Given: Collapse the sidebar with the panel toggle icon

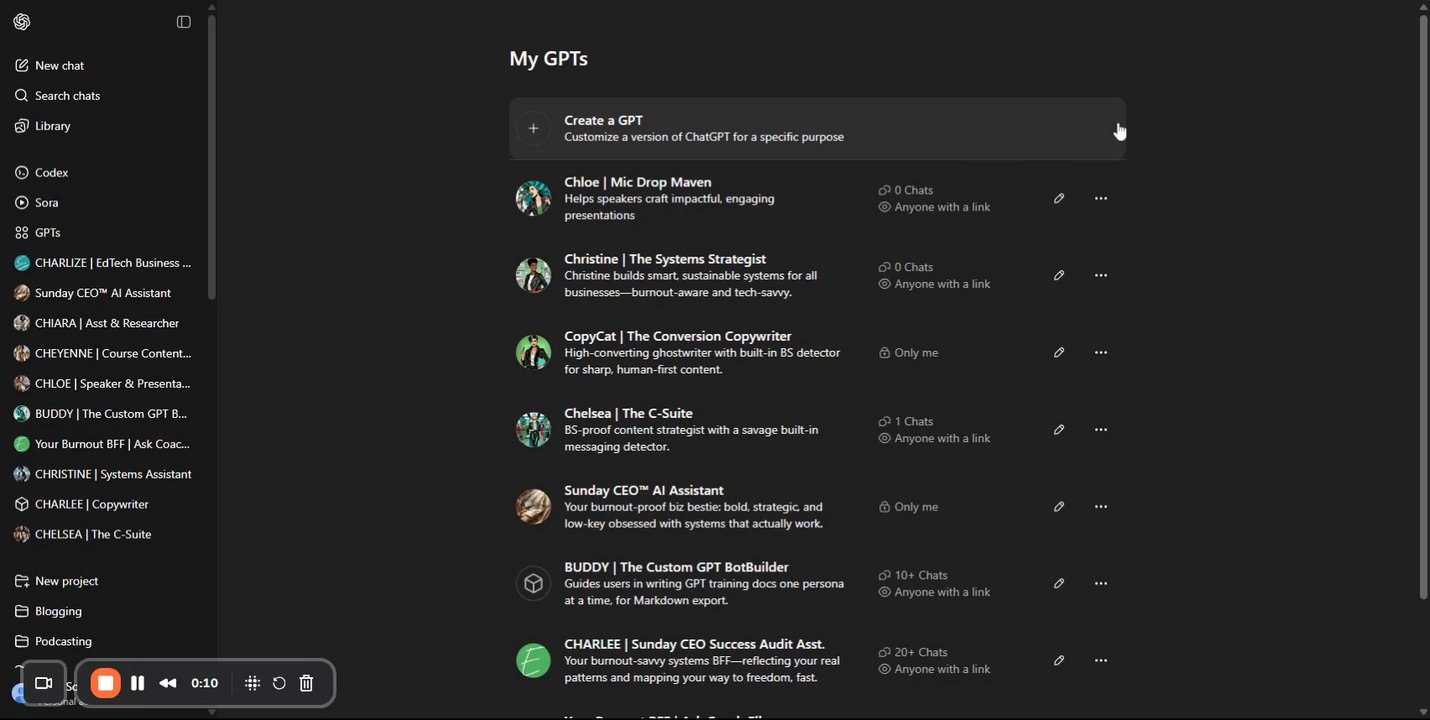Looking at the screenshot, I should (x=184, y=22).
